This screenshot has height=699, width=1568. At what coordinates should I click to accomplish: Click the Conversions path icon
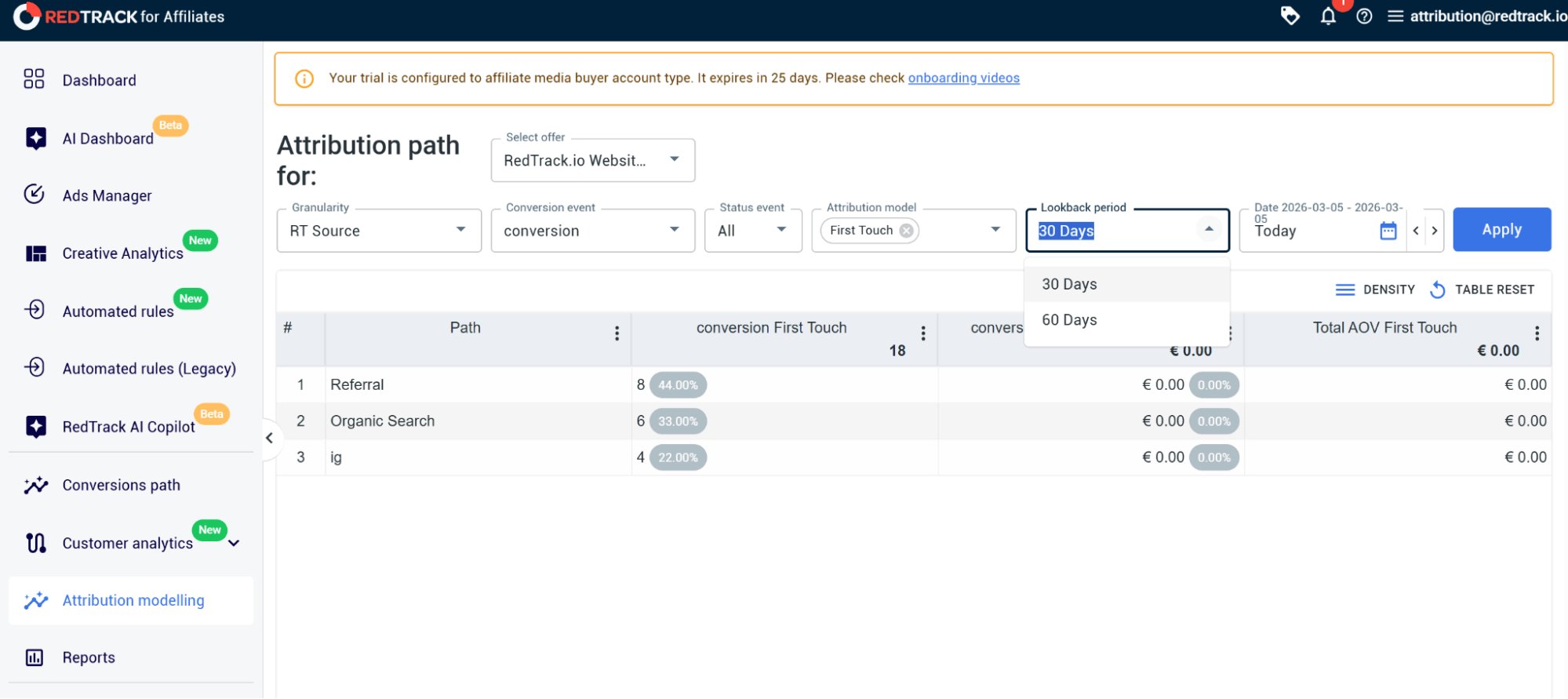click(35, 486)
